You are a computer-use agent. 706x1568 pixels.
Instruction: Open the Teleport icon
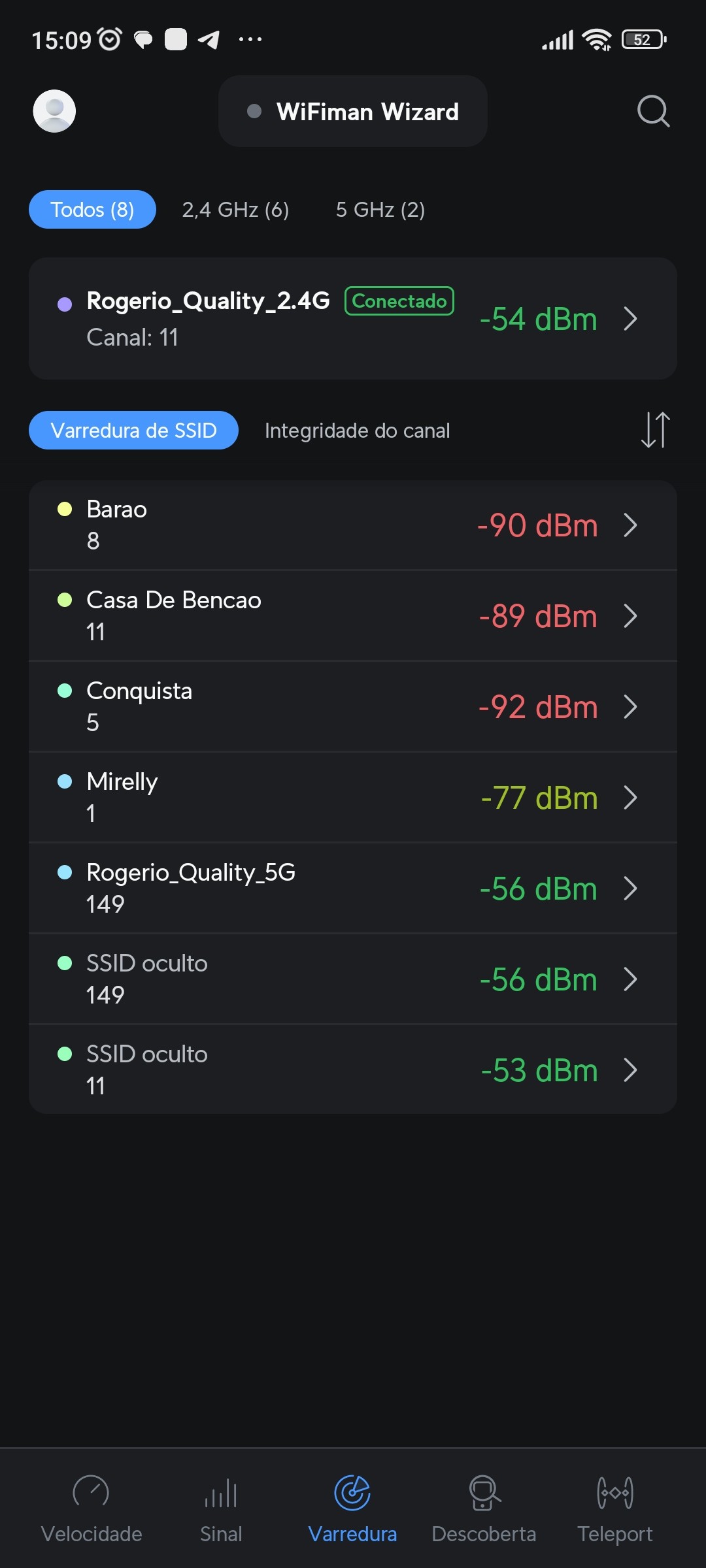coord(614,1492)
